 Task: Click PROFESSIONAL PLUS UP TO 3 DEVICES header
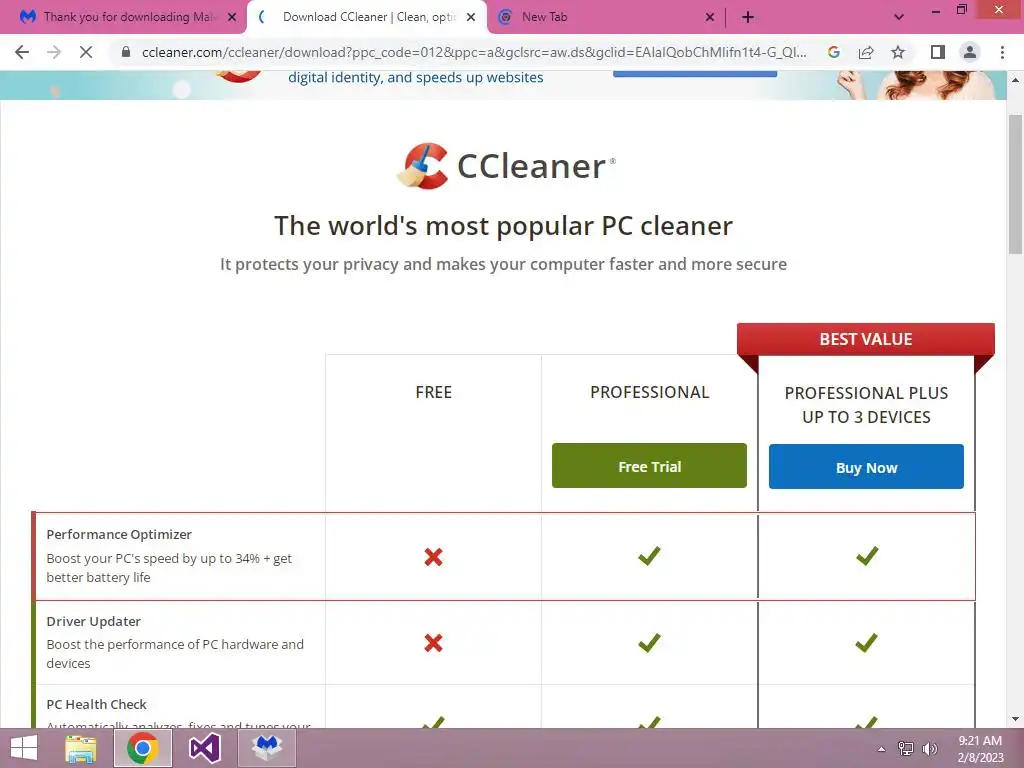(x=866, y=405)
